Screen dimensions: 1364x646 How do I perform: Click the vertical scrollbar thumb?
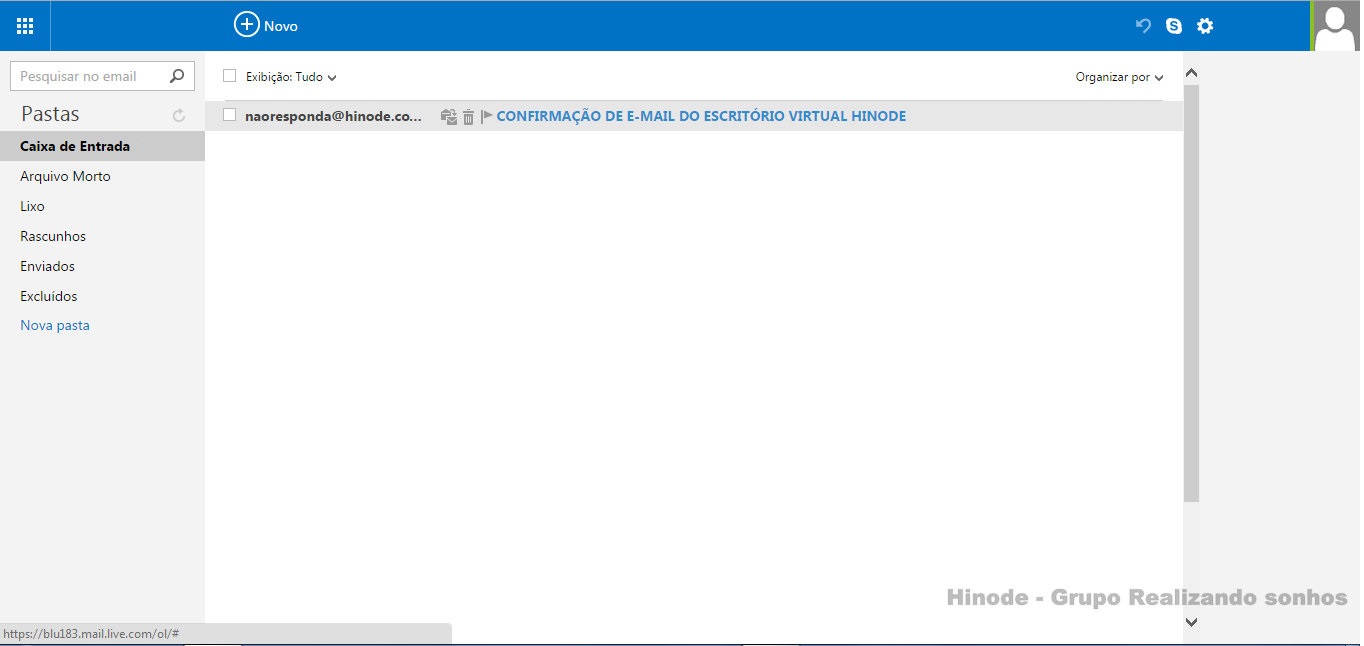click(1191, 294)
